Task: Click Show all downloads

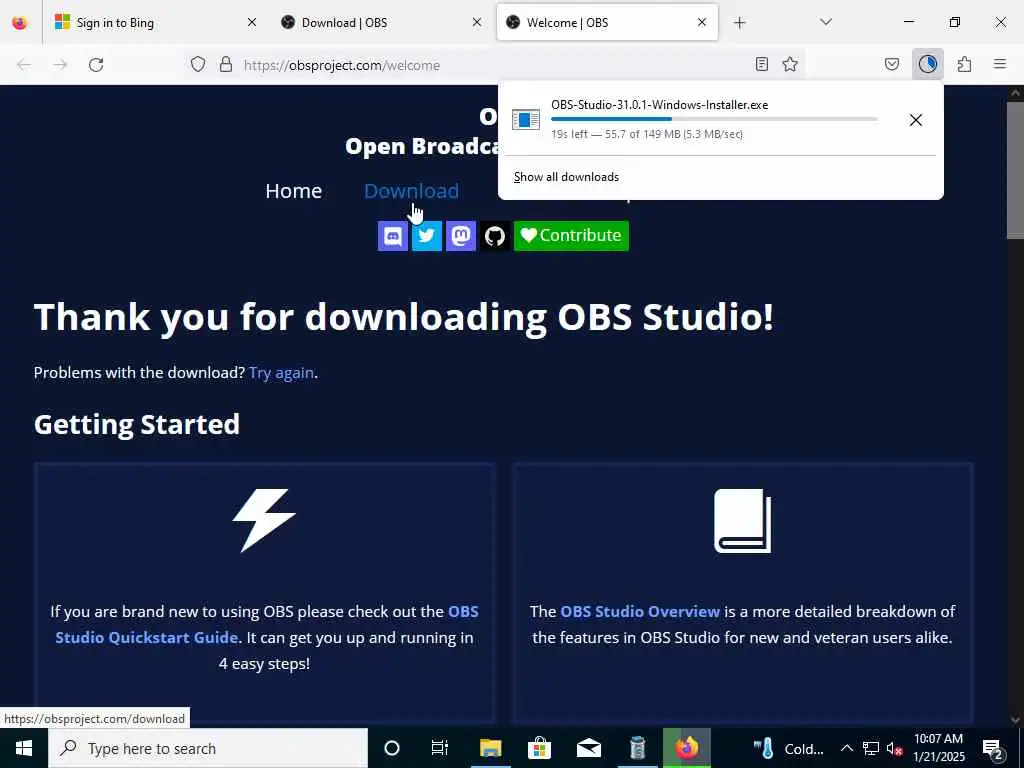Action: pos(566,177)
